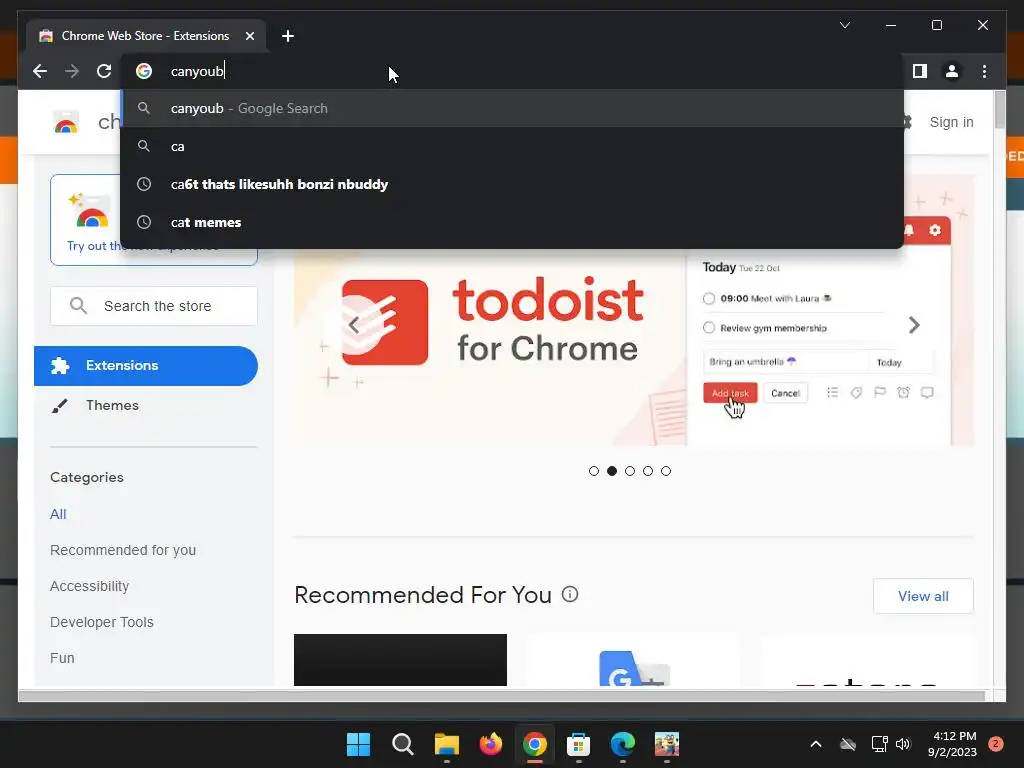This screenshot has width=1024, height=768.
Task: Open the notification badge showing 2
Action: (x=996, y=744)
